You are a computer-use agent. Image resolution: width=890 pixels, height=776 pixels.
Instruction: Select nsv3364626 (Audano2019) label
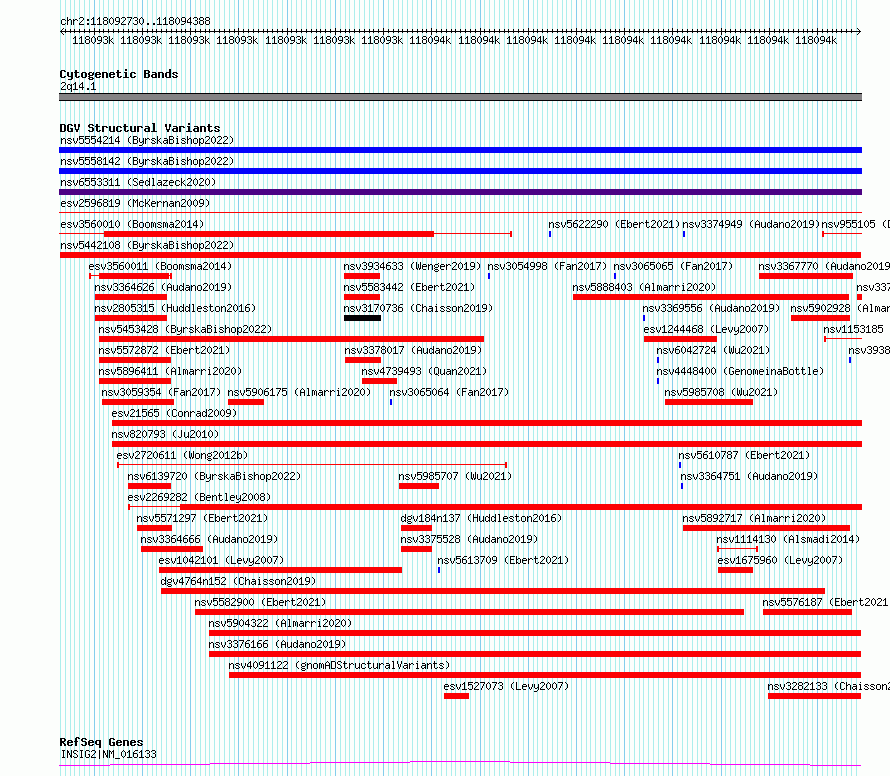pos(163,287)
